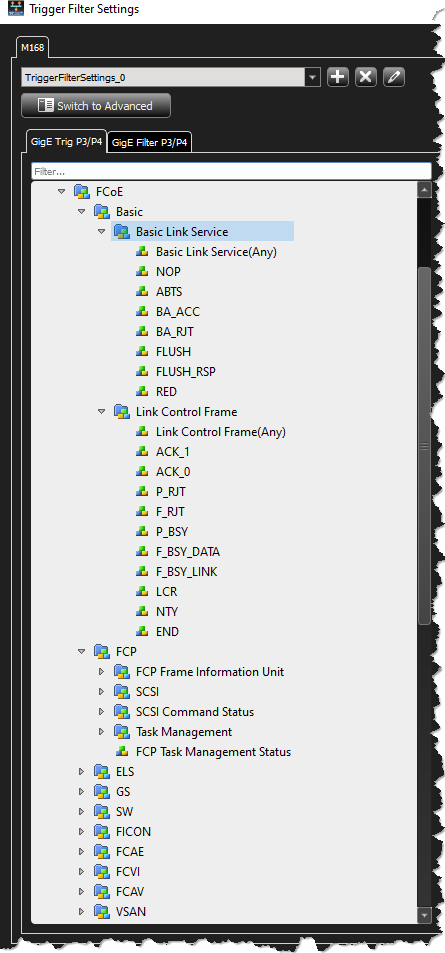Image resolution: width=445 pixels, height=953 pixels.
Task: Click the ACK_1 item icon
Action: 142,452
